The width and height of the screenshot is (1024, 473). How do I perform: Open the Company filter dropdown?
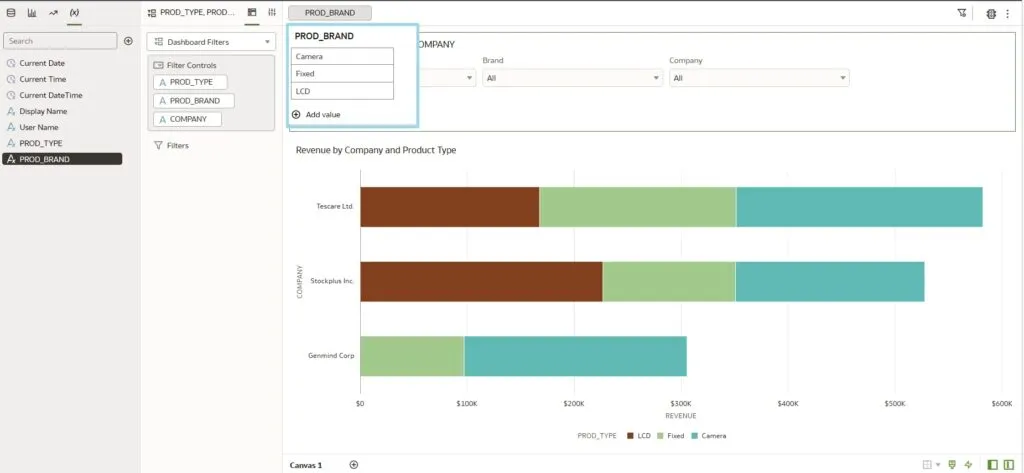[x=759, y=78]
